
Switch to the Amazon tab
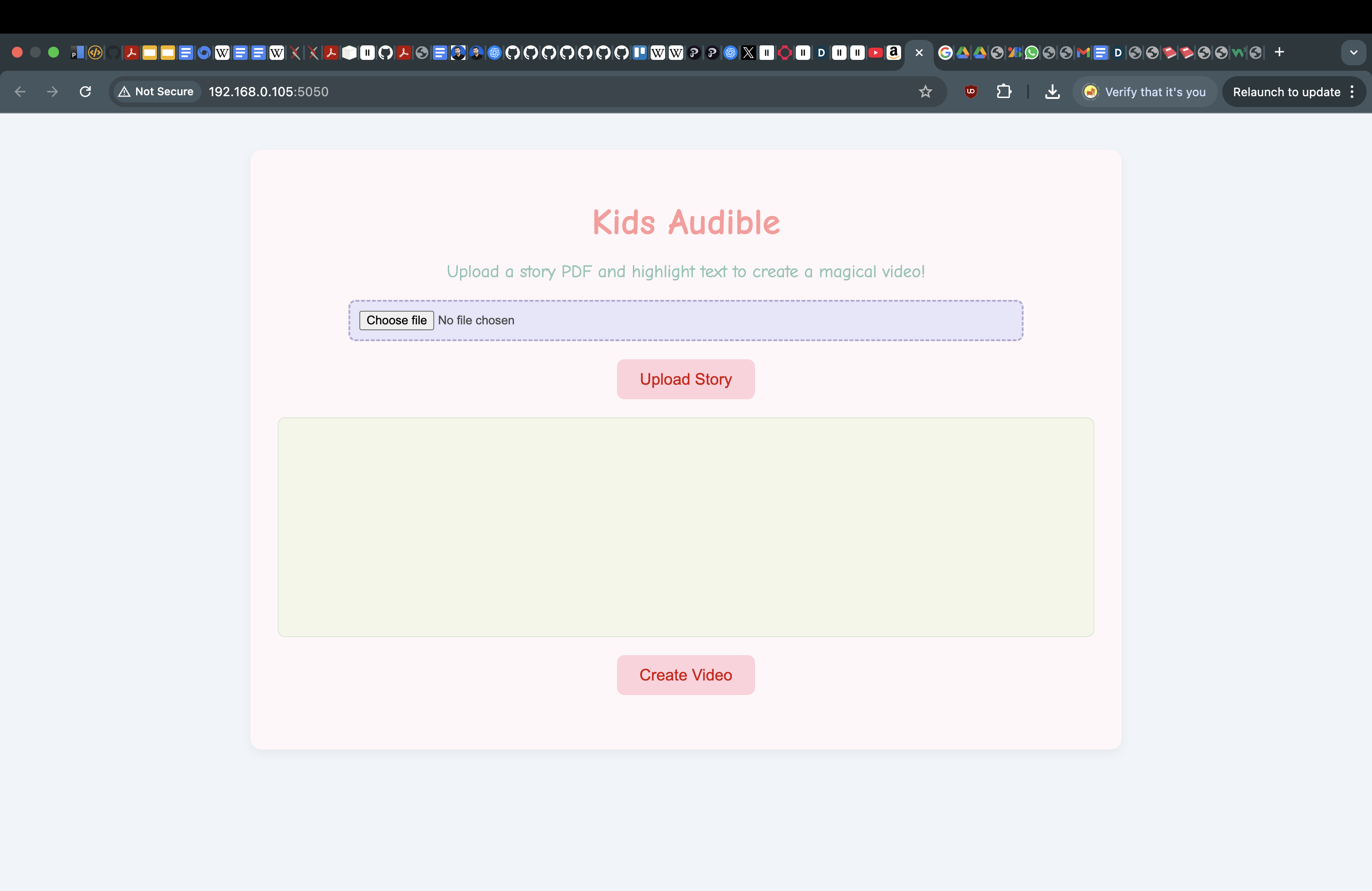[893, 53]
